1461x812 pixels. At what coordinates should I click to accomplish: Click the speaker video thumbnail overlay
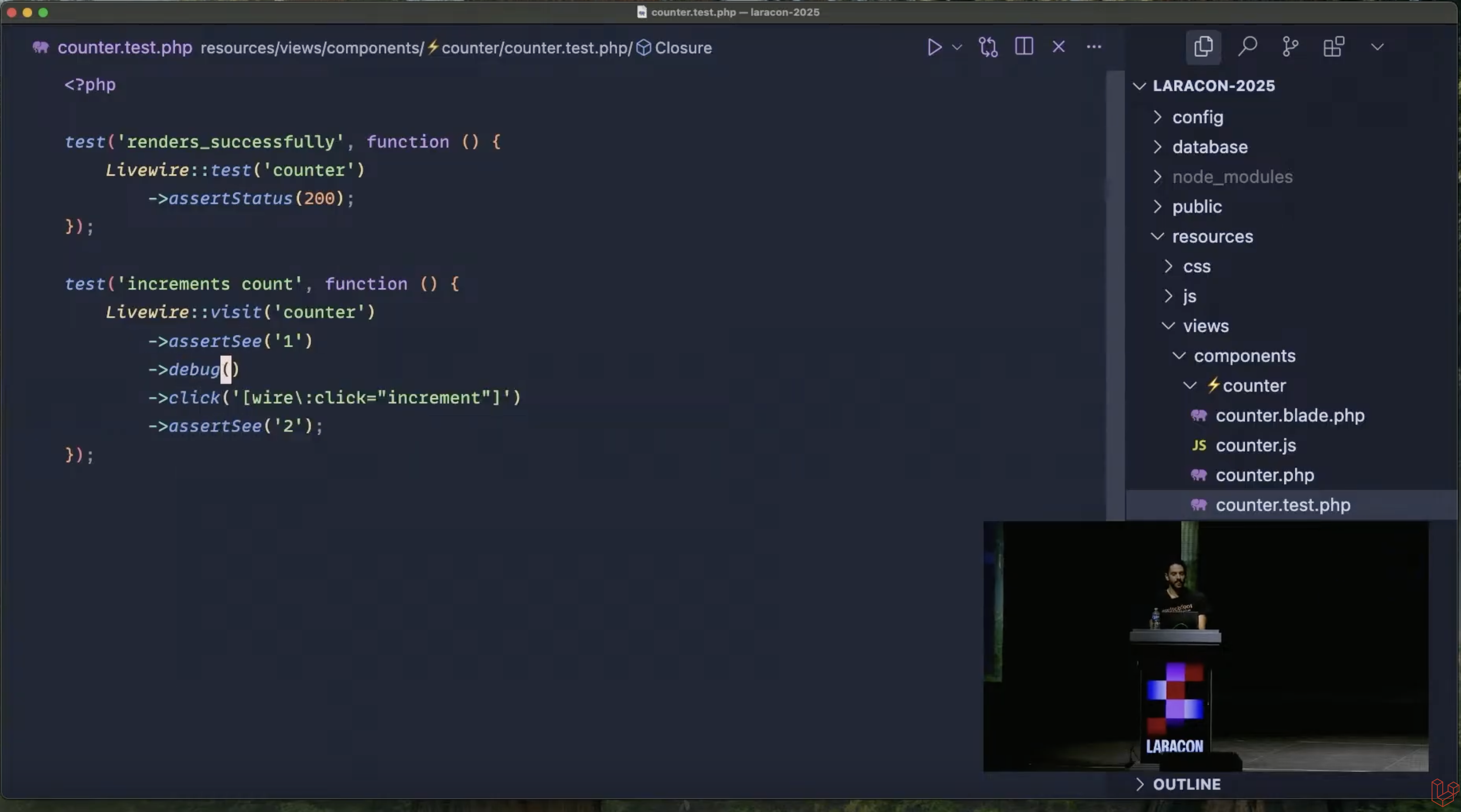pos(1206,646)
